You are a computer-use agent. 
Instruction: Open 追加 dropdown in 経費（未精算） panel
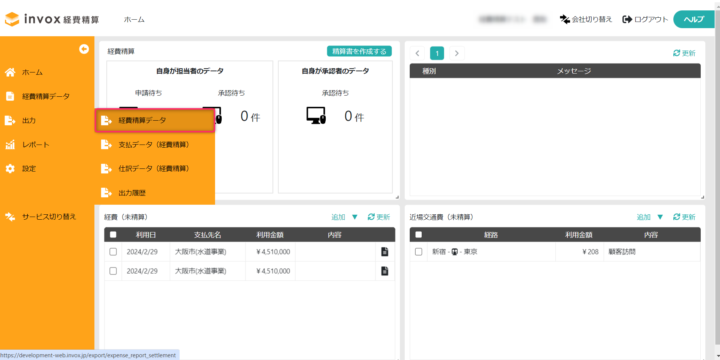(344, 217)
